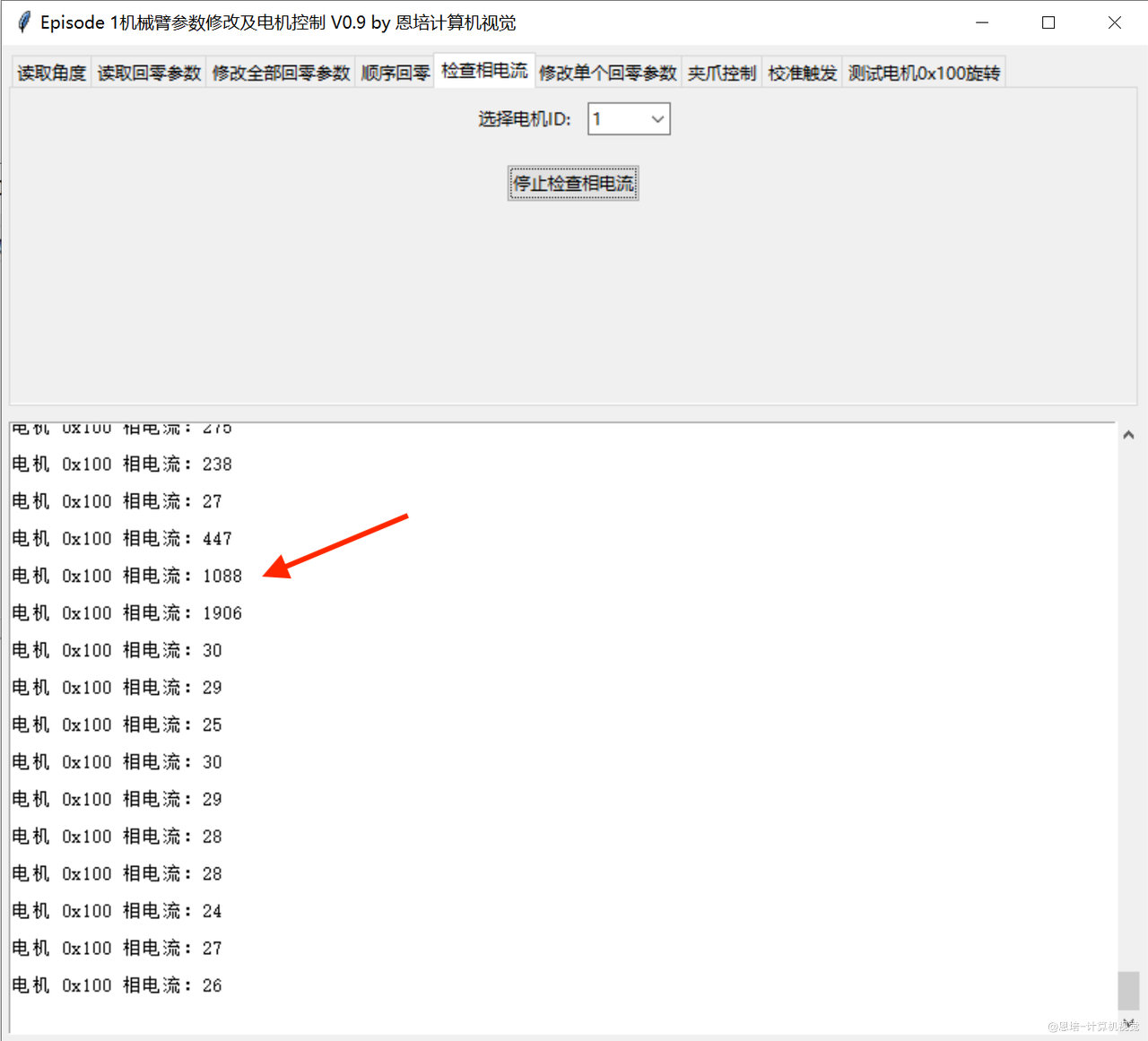Click the 停止检查相电流 button

(x=573, y=183)
